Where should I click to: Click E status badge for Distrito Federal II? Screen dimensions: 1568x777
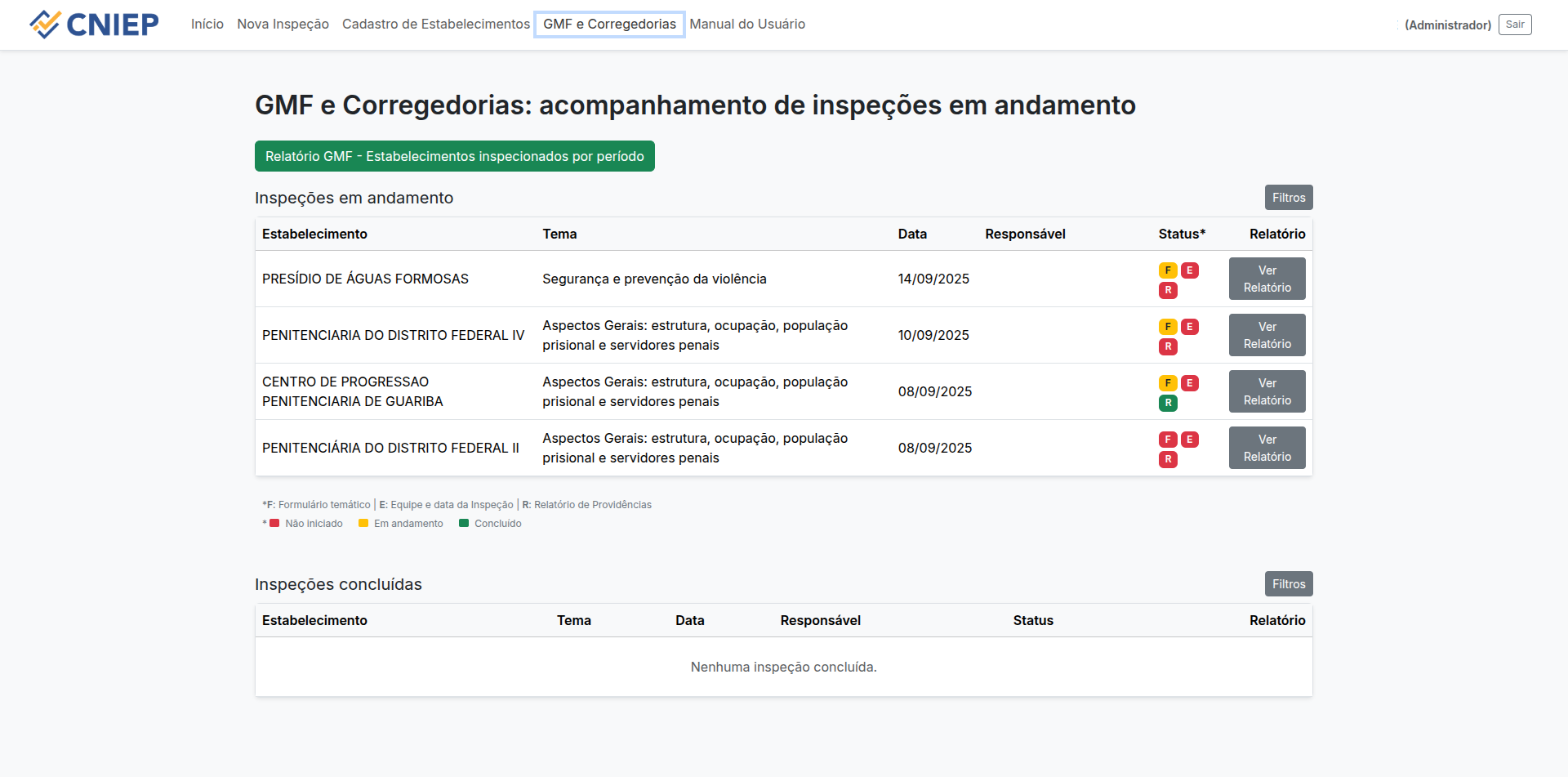[1190, 440]
